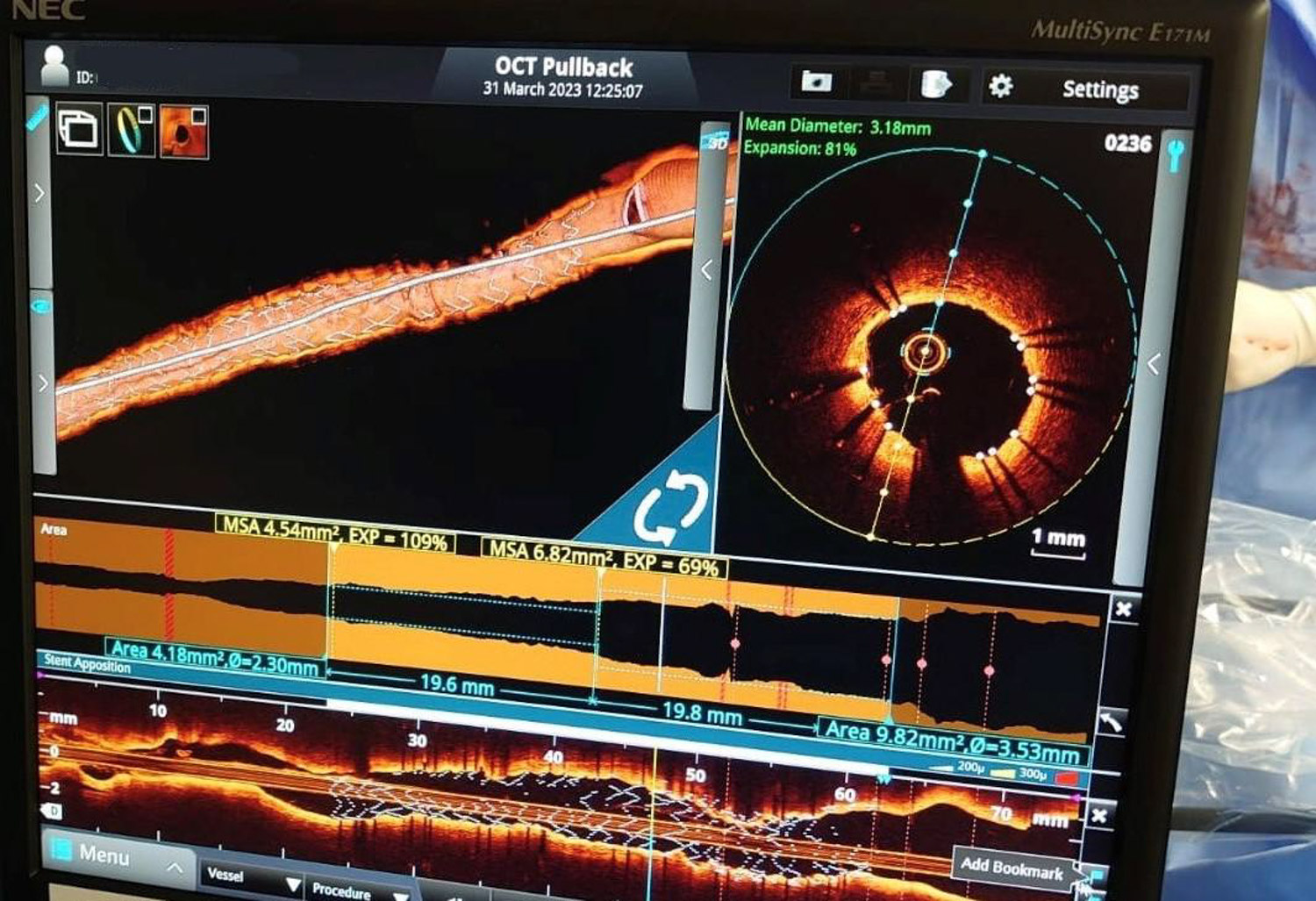Select the cyan proximal reference marker line
The height and width of the screenshot is (901, 1316).
tap(894, 658)
